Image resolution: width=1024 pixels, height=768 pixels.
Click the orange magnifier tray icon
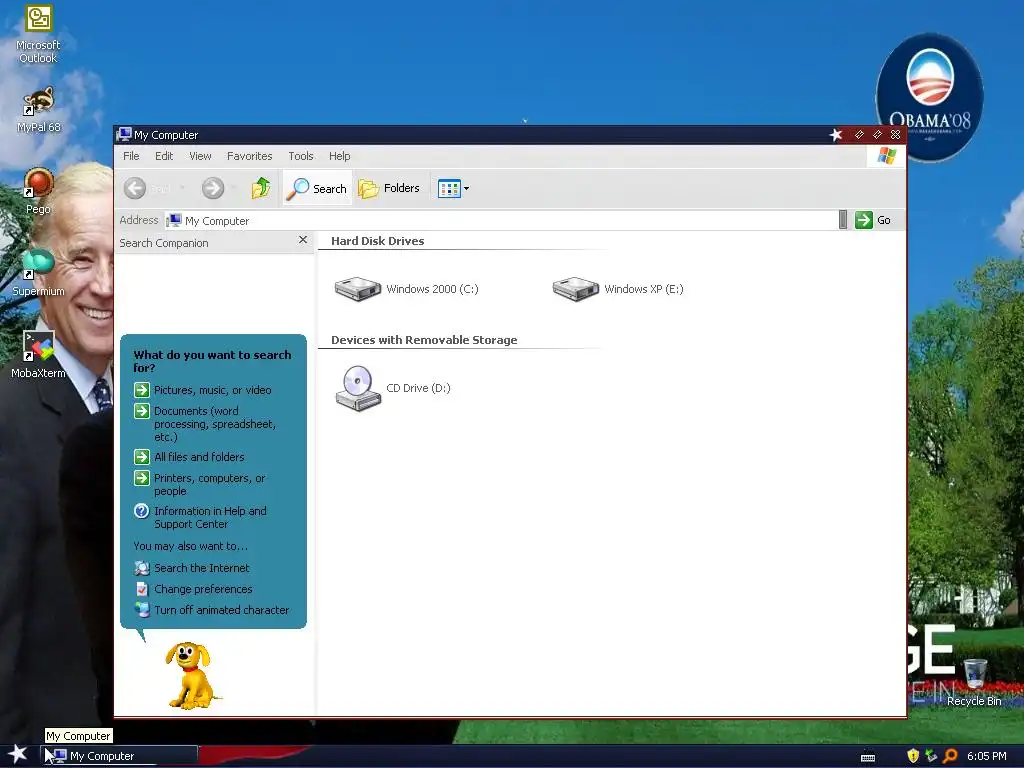(950, 756)
